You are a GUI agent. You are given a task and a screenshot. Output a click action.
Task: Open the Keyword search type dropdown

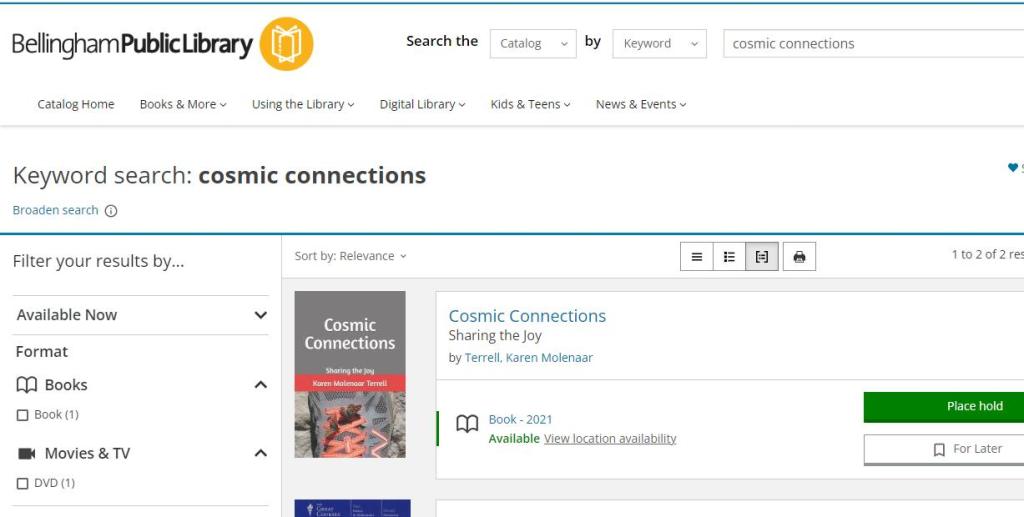[659, 44]
